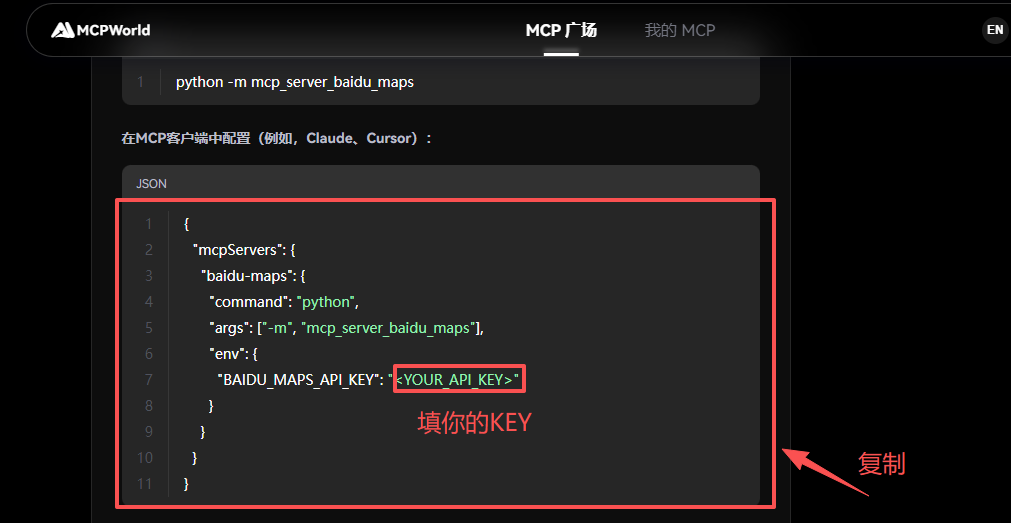Screen dimensions: 1011x523
Task: Click the <YOUR_API_KEY> placeholder text
Action: [x=458, y=380]
